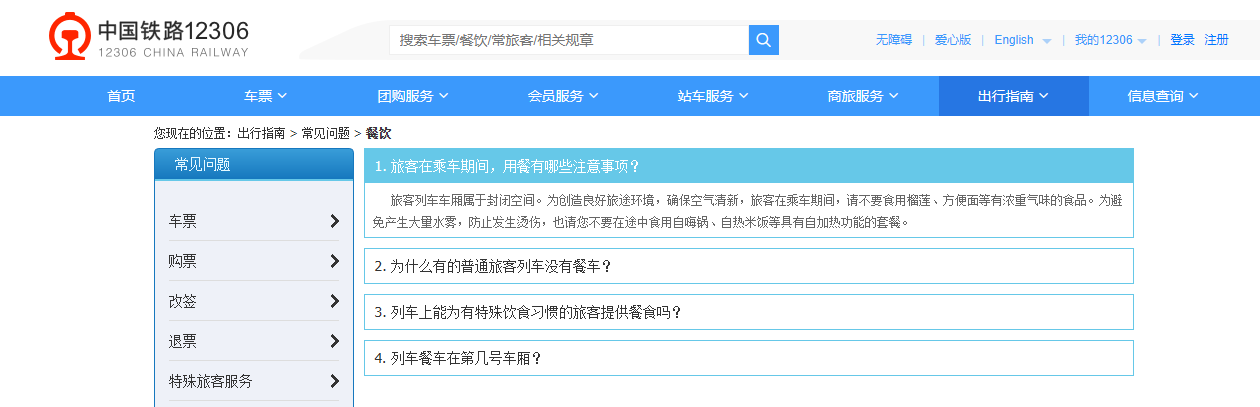Expand the 我的12306 dropdown
This screenshot has height=407, width=1260.
[1111, 40]
